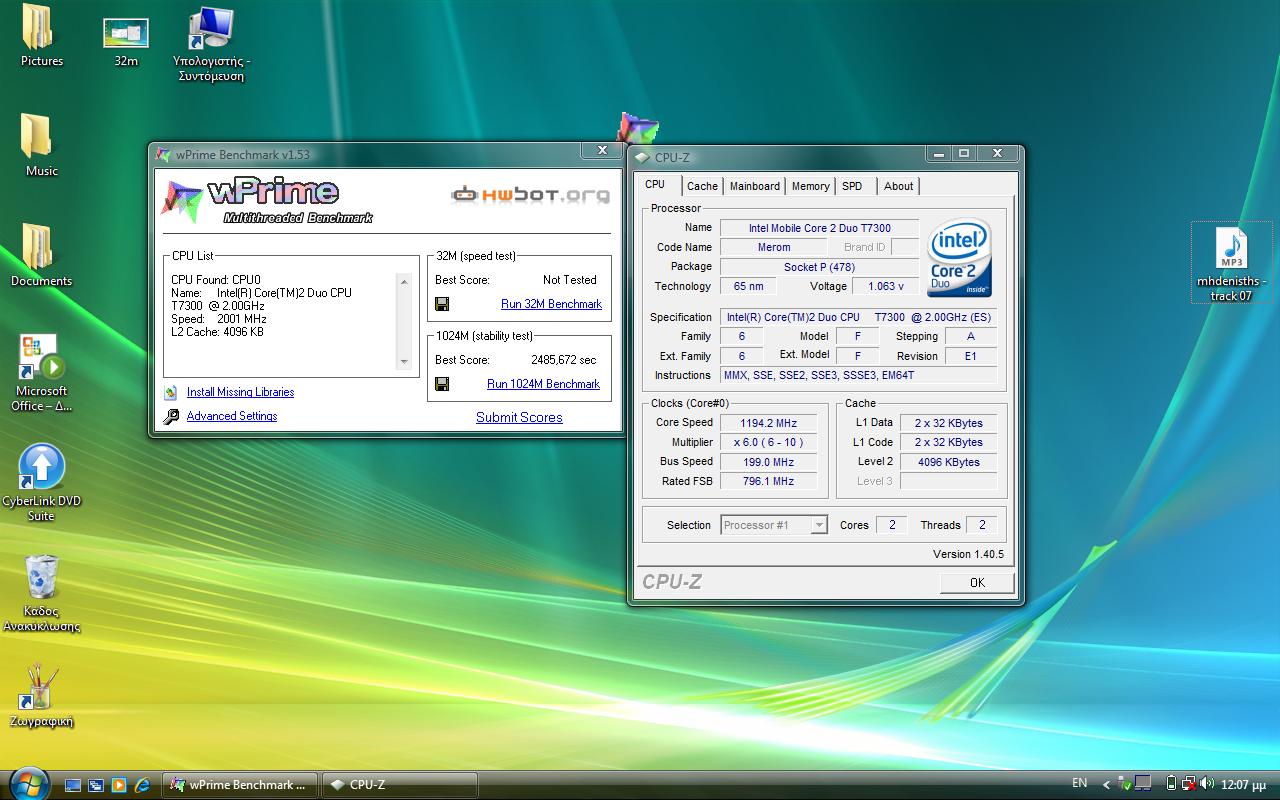
Task: Click the Instructions field MMX, SSE, SSE2
Action: coord(859,375)
